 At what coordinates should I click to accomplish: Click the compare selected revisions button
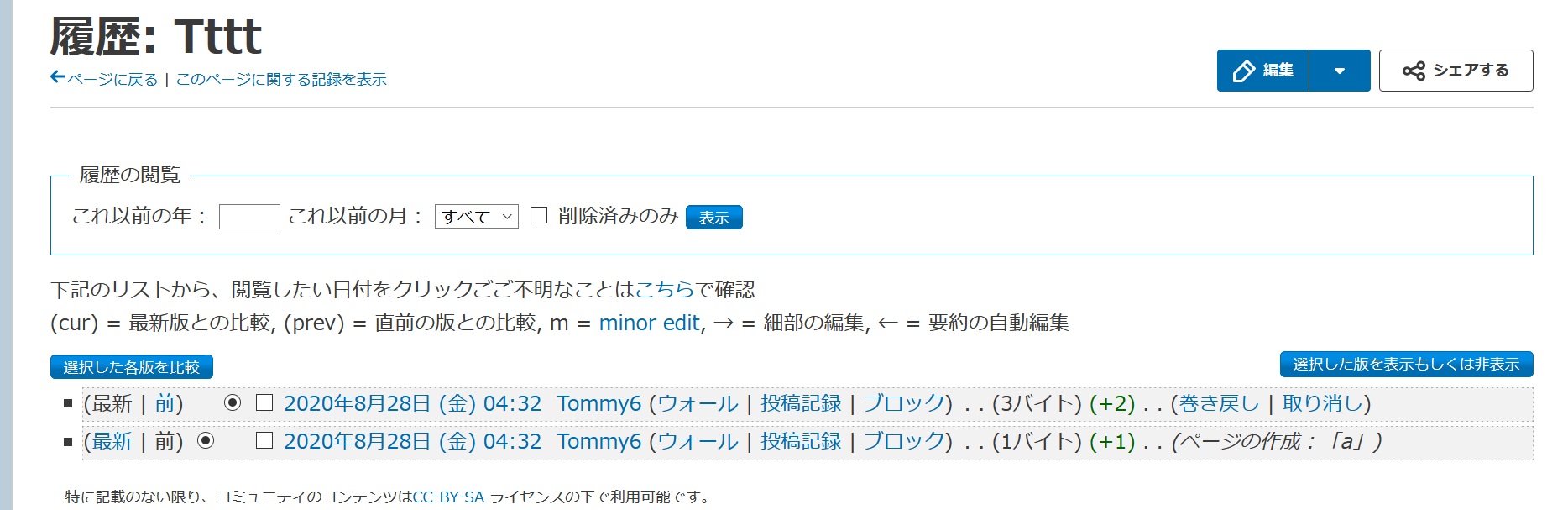pyautogui.click(x=132, y=367)
